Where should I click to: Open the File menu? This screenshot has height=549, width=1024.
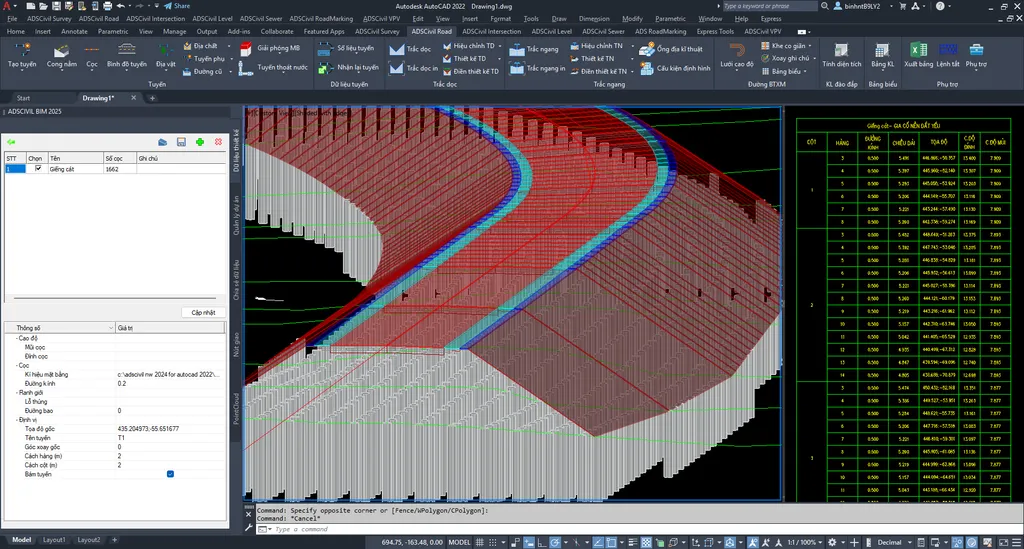(12, 19)
